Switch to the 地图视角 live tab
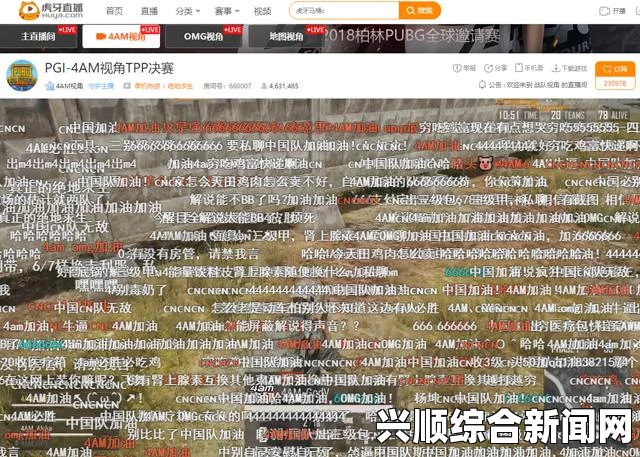 (x=287, y=37)
